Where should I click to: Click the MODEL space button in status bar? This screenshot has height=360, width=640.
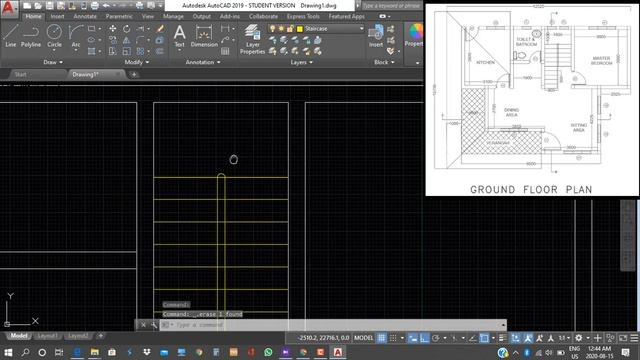(x=364, y=338)
